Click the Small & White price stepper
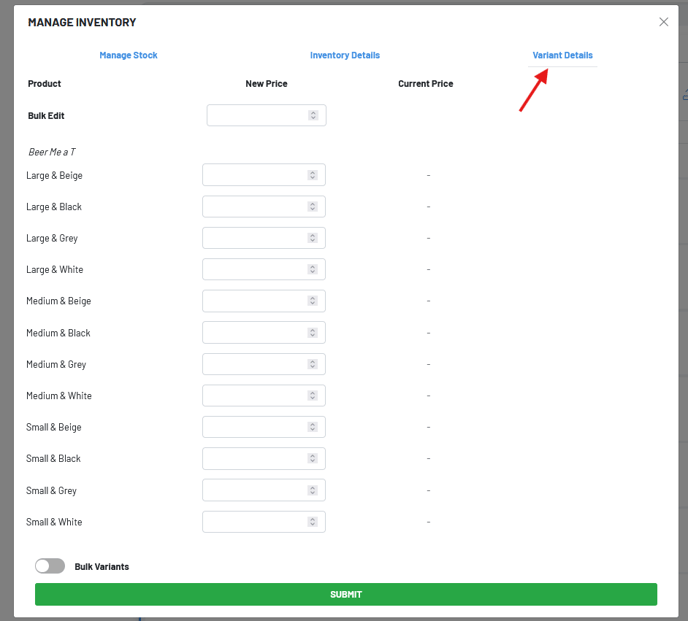This screenshot has width=688, height=621. 312,522
